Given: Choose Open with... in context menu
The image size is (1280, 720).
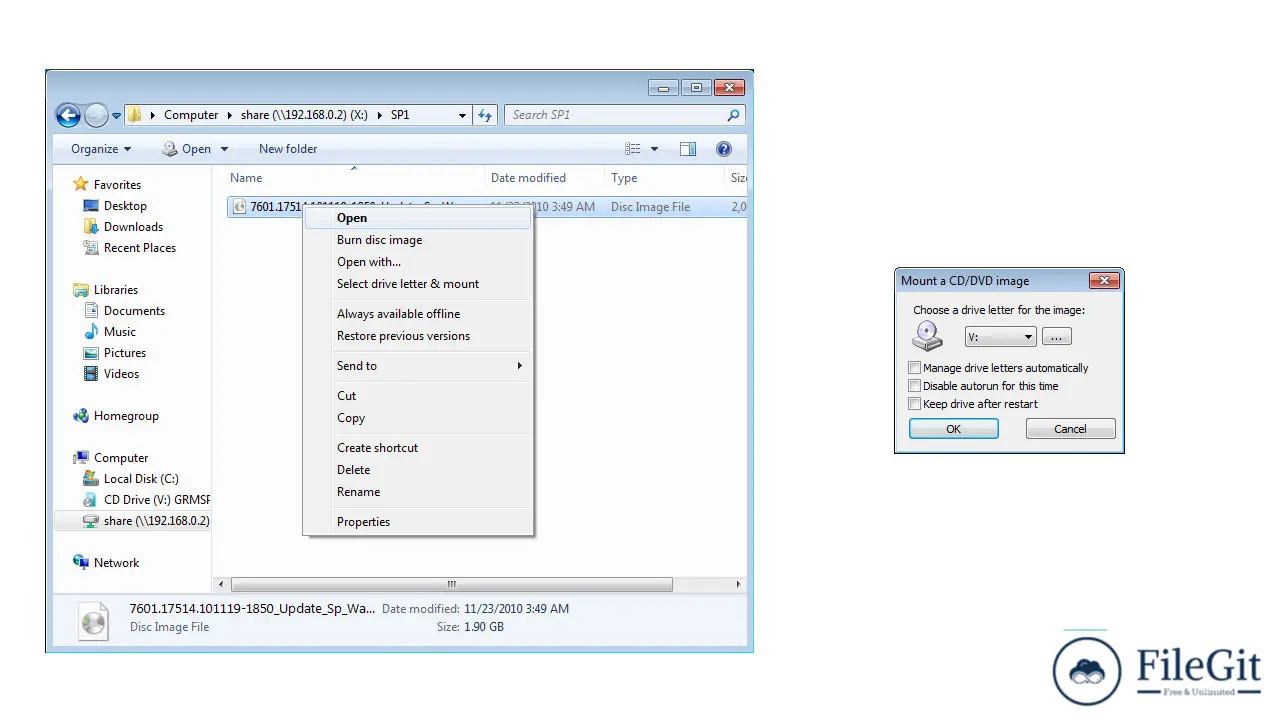Looking at the screenshot, I should tap(419, 262).
